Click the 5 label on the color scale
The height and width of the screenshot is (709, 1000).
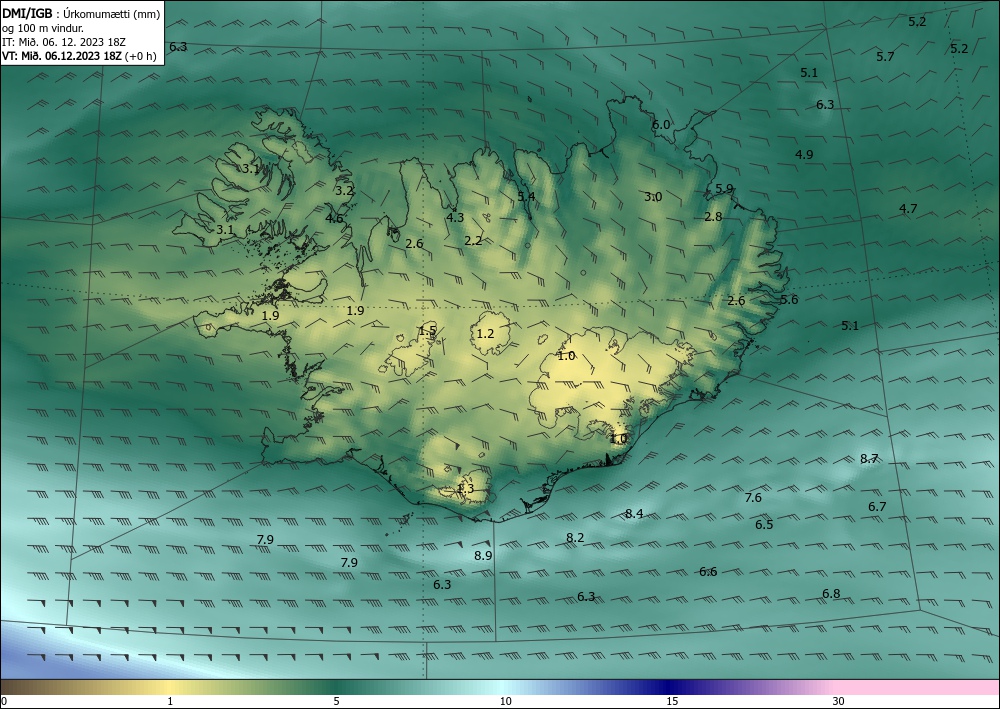(336, 701)
